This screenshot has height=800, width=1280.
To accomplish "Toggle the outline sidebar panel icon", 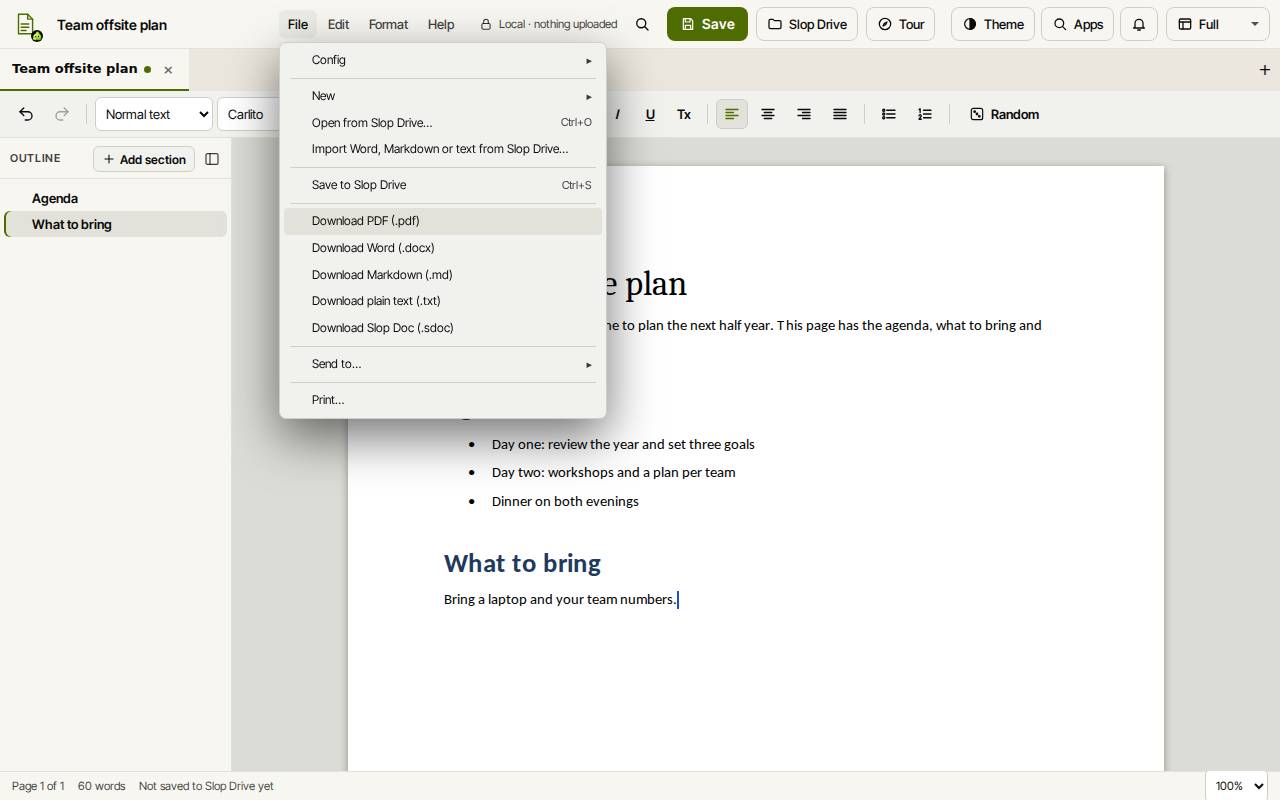I will pos(212,159).
